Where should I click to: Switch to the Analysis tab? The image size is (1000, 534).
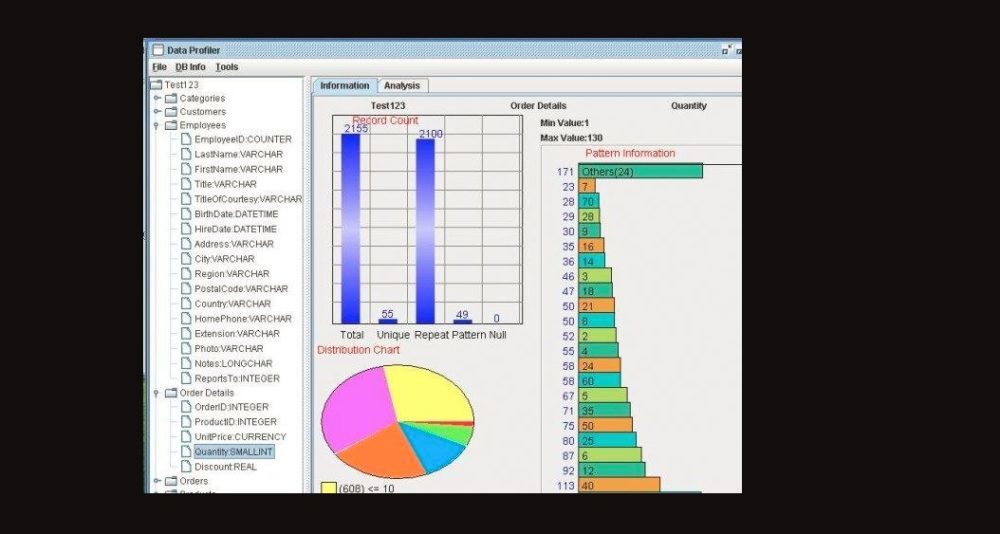[402, 86]
